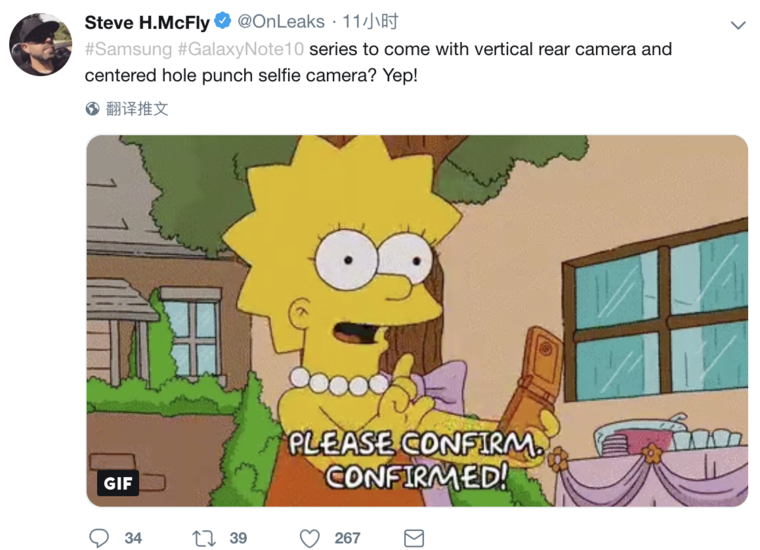Viewport: 760px width, 550px height.
Task: Send tweet via envelope message icon
Action: tap(414, 538)
